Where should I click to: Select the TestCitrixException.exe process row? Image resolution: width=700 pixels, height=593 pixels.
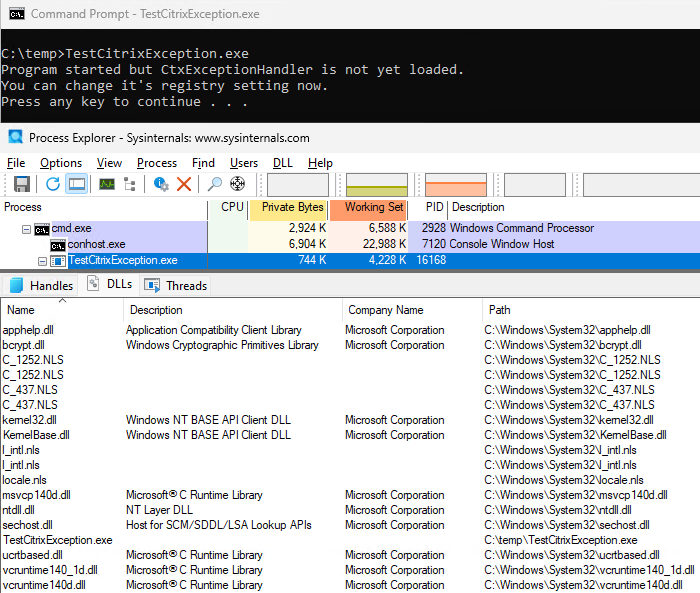(350, 260)
